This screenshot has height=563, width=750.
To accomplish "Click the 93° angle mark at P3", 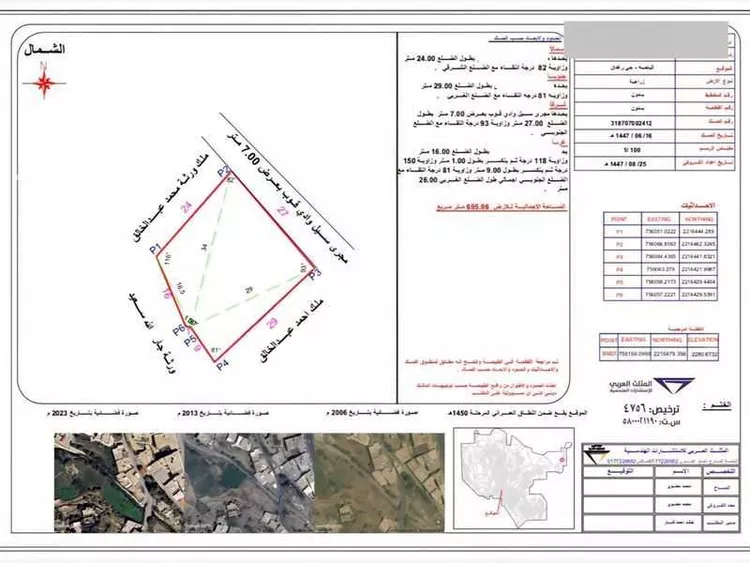I will pyautogui.click(x=303, y=269).
